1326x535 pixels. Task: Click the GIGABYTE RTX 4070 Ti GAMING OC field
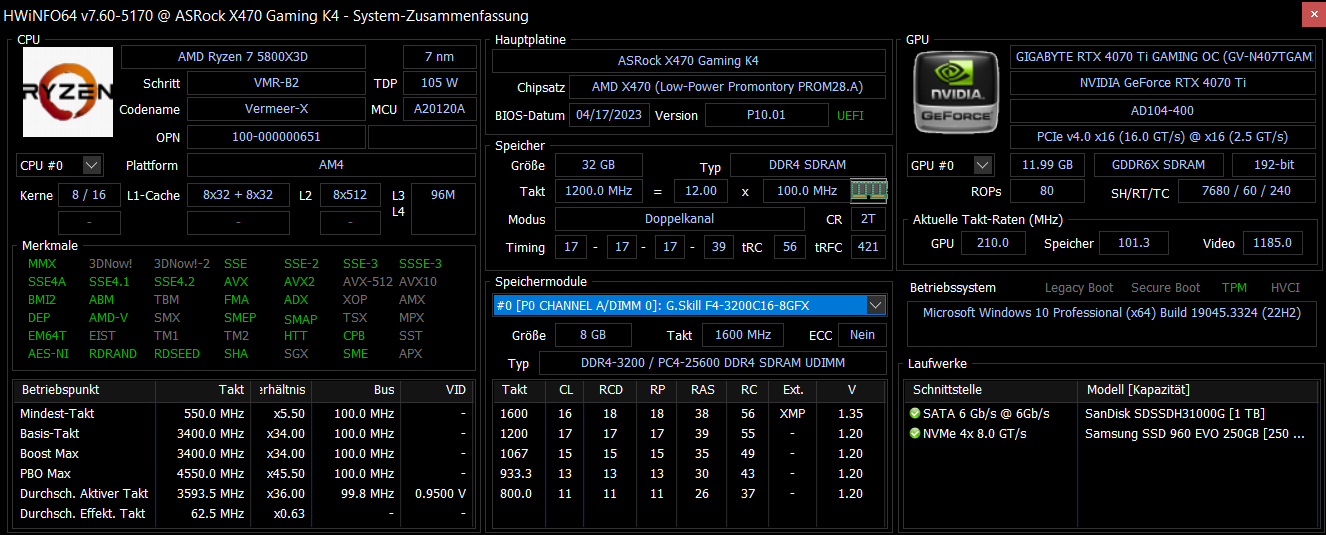[x=1163, y=57]
